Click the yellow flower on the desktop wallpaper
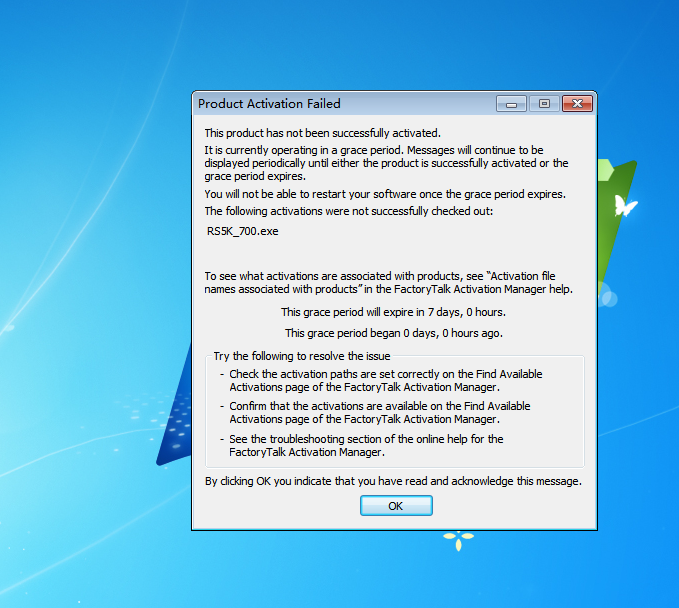The width and height of the screenshot is (679, 608). click(x=458, y=541)
